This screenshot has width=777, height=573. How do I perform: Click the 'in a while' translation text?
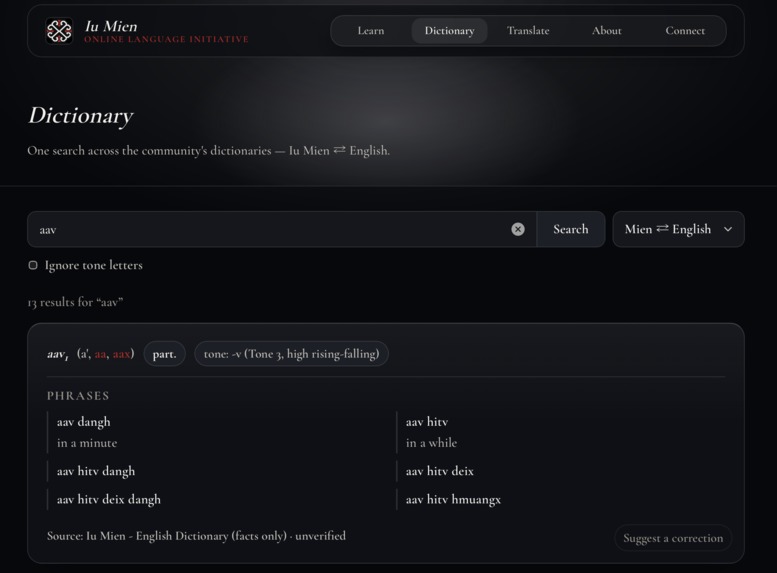tap(431, 443)
